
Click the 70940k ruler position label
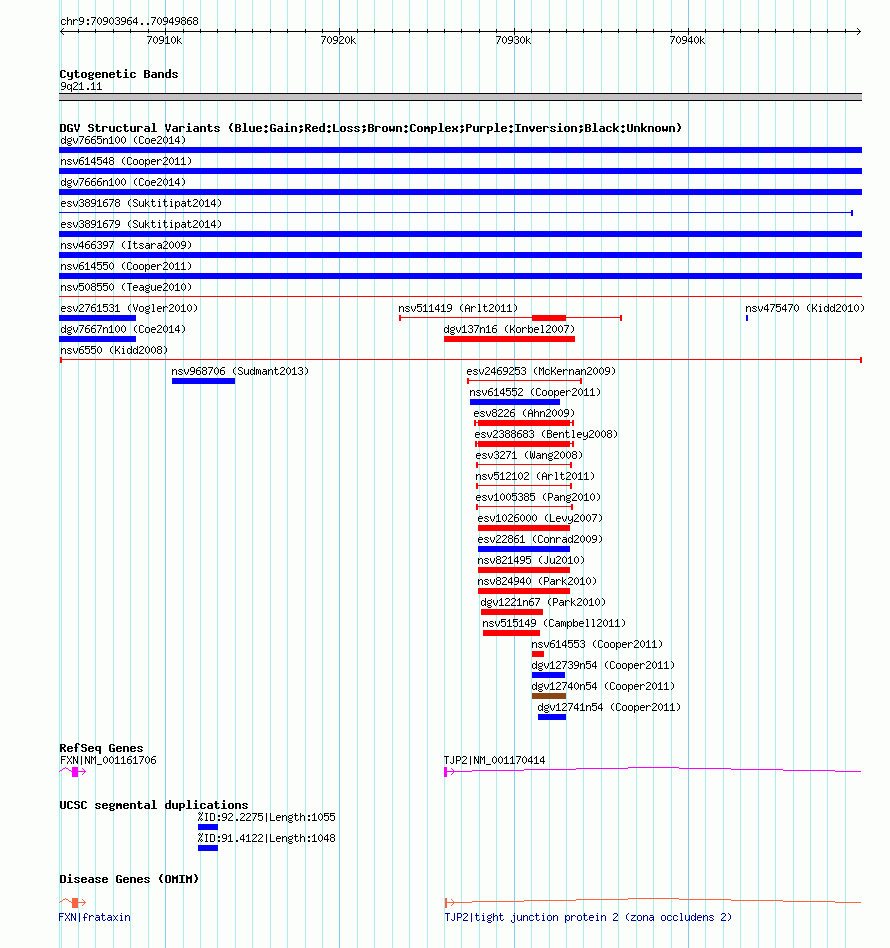(687, 41)
